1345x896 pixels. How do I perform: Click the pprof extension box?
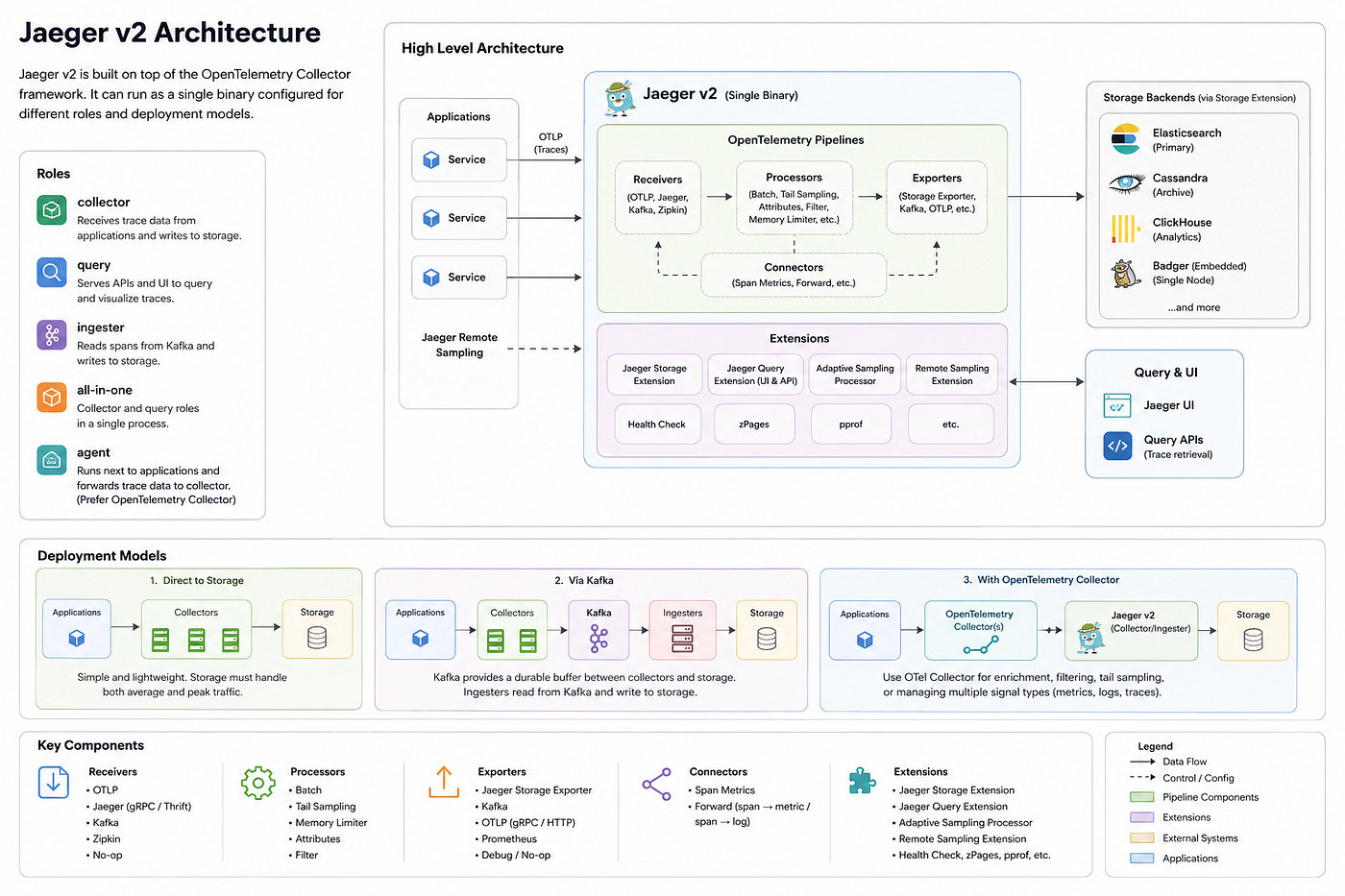click(851, 424)
